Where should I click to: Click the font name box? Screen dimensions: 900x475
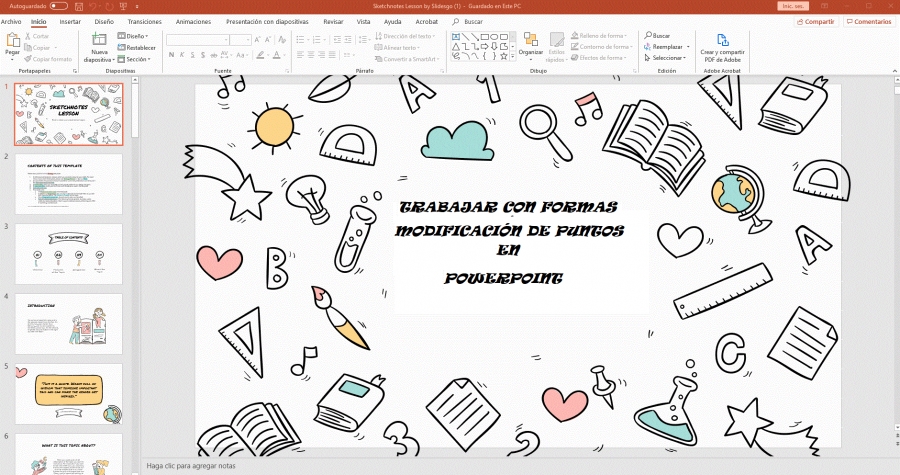tap(197, 40)
